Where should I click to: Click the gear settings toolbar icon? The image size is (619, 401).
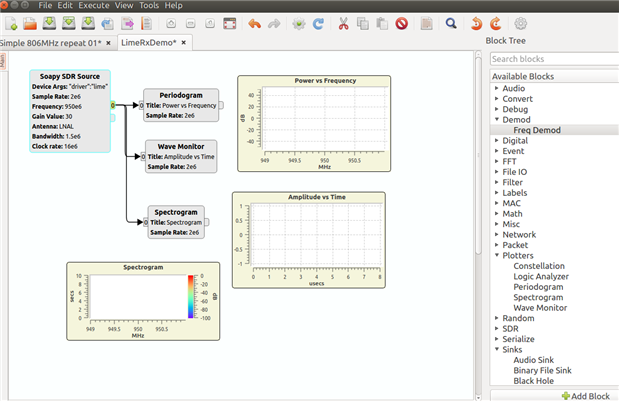coord(520,23)
